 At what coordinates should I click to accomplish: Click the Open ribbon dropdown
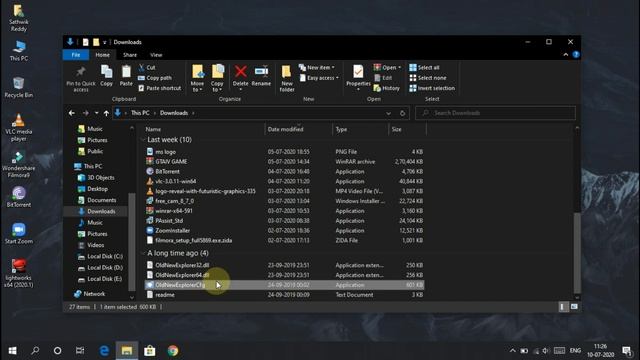pos(387,67)
